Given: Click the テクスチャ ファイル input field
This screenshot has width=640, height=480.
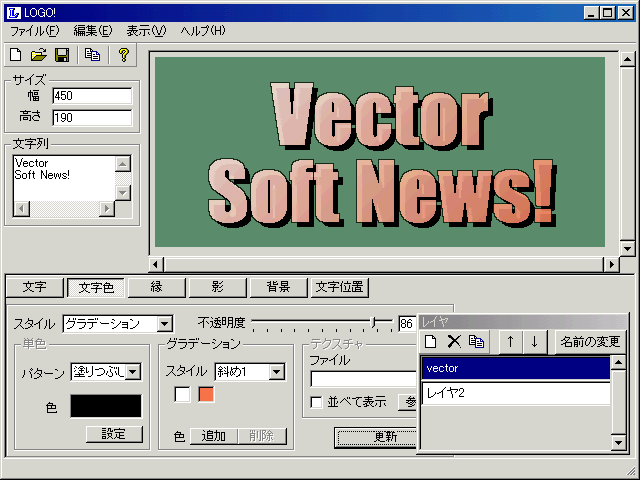Looking at the screenshot, I should pyautogui.click(x=364, y=379).
